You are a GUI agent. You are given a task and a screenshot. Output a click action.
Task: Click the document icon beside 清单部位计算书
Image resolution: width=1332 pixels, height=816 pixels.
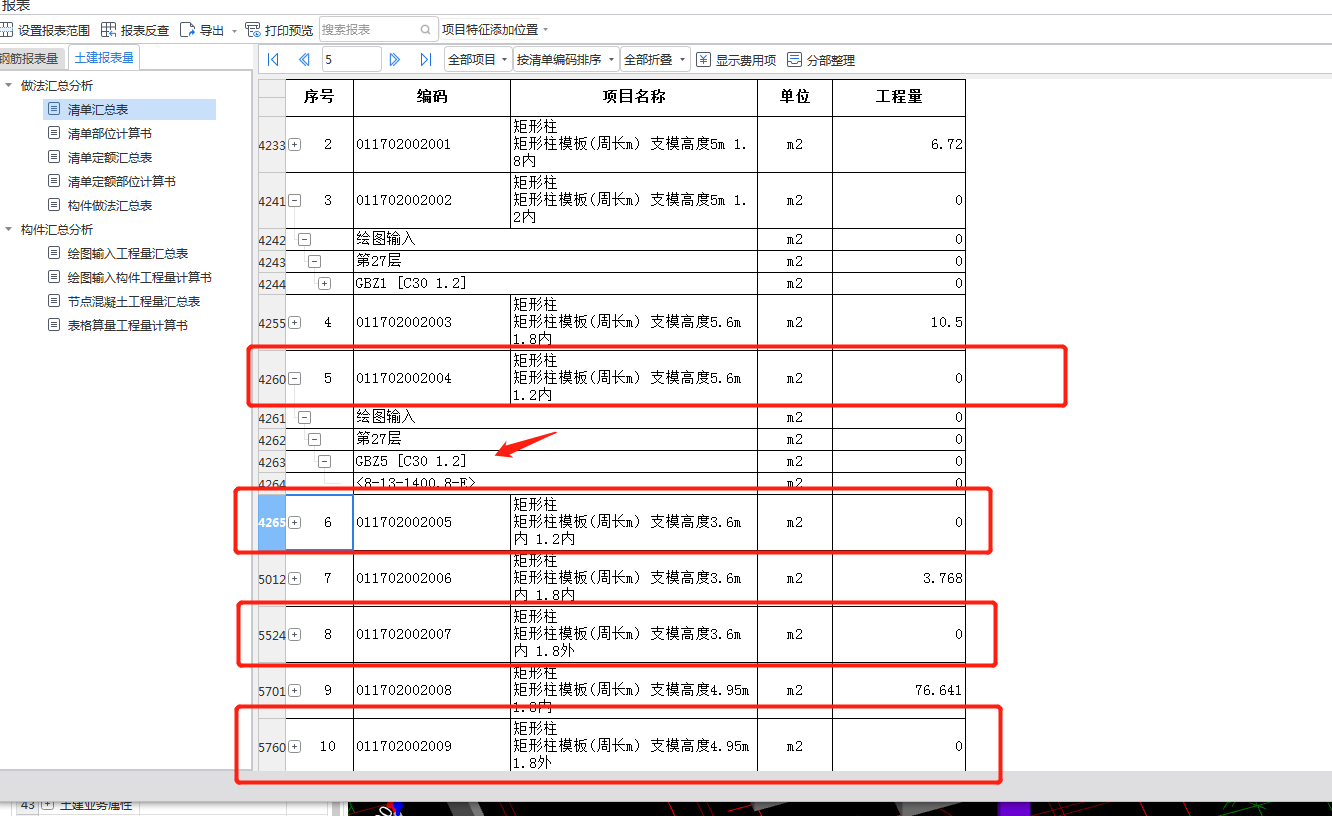[x=54, y=133]
